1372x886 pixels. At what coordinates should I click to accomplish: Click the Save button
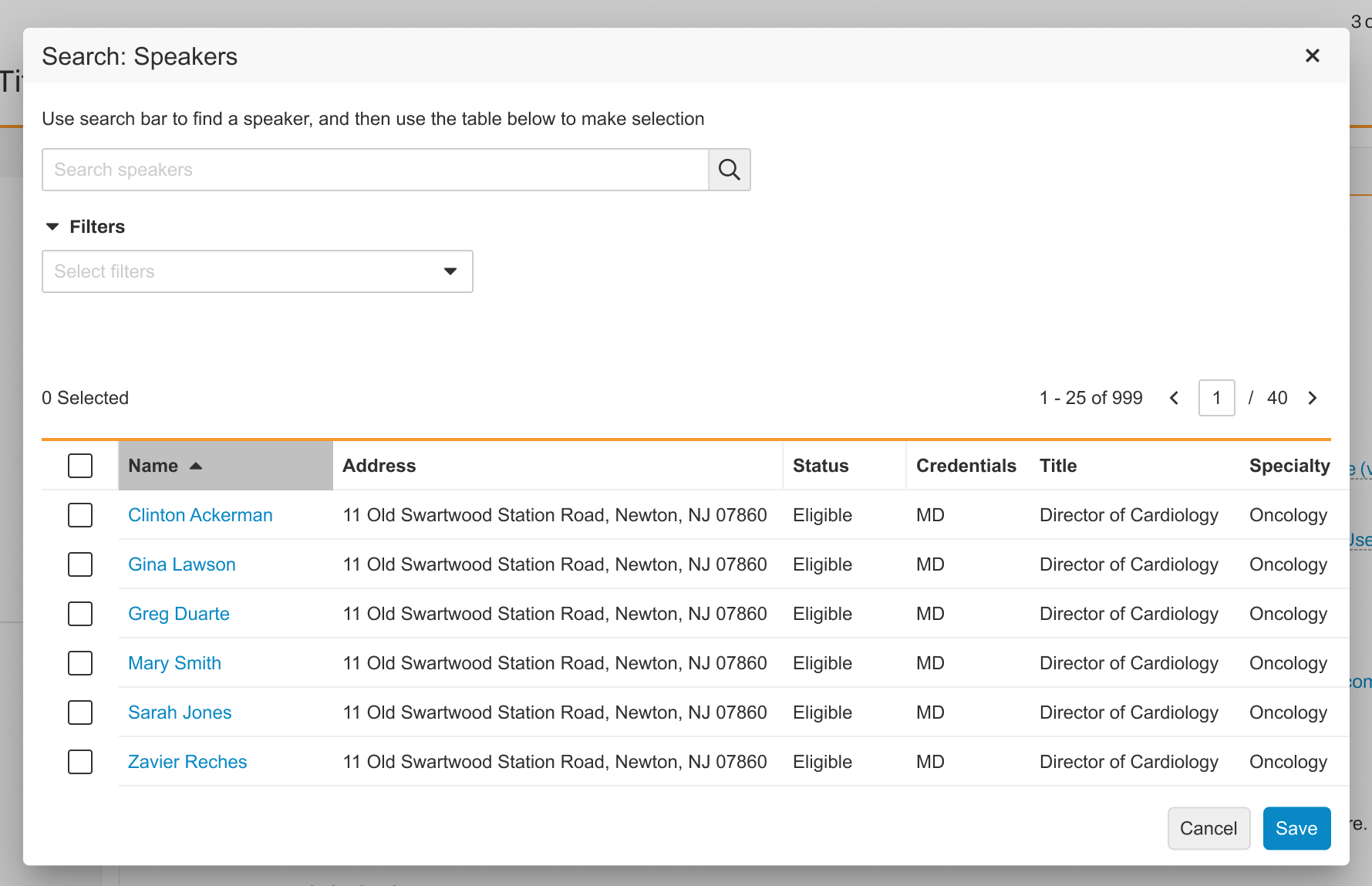[1296, 828]
